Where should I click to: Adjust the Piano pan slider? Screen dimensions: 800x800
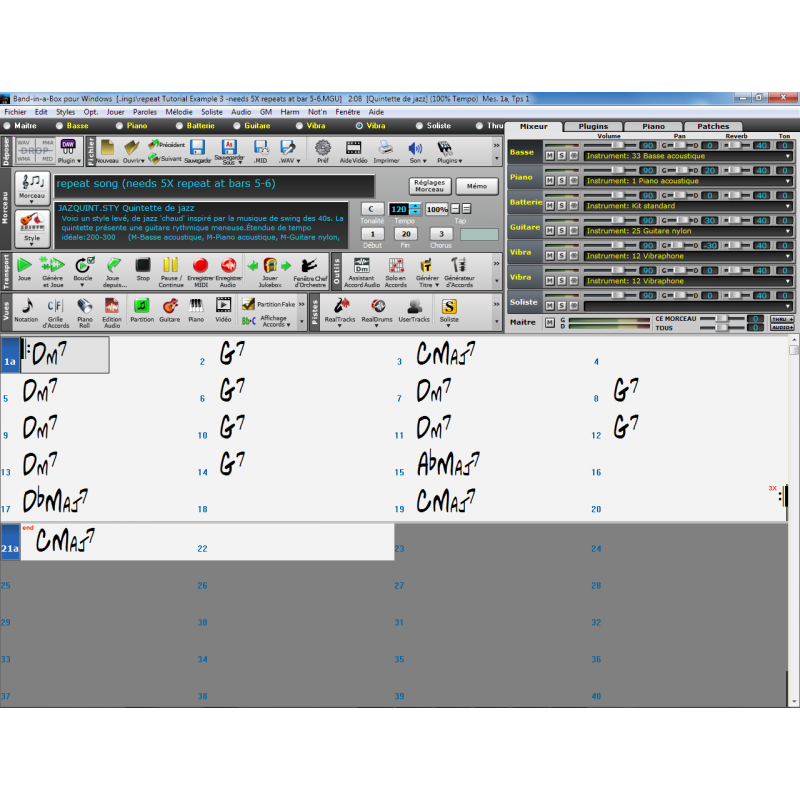click(x=680, y=170)
